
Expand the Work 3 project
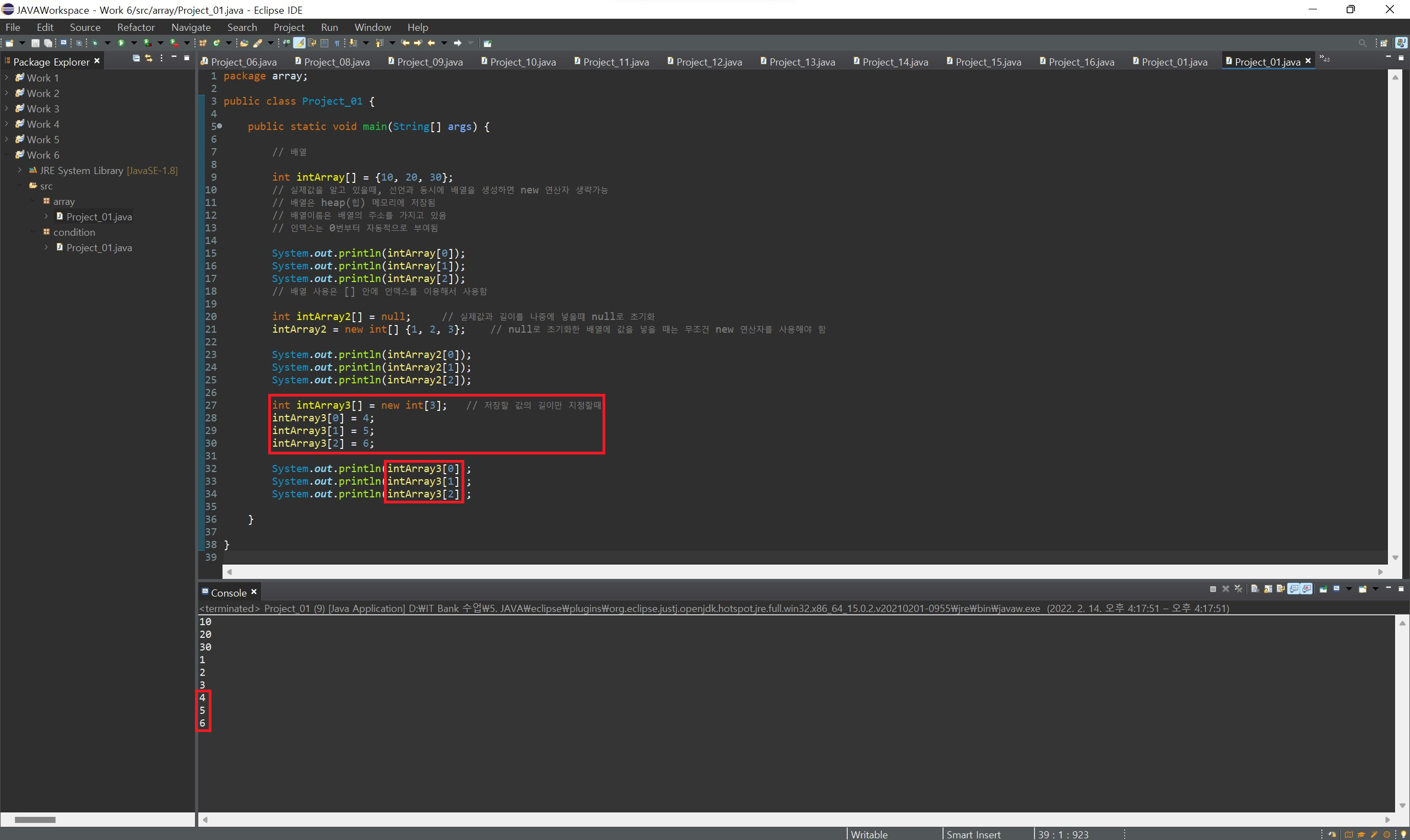pos(6,109)
